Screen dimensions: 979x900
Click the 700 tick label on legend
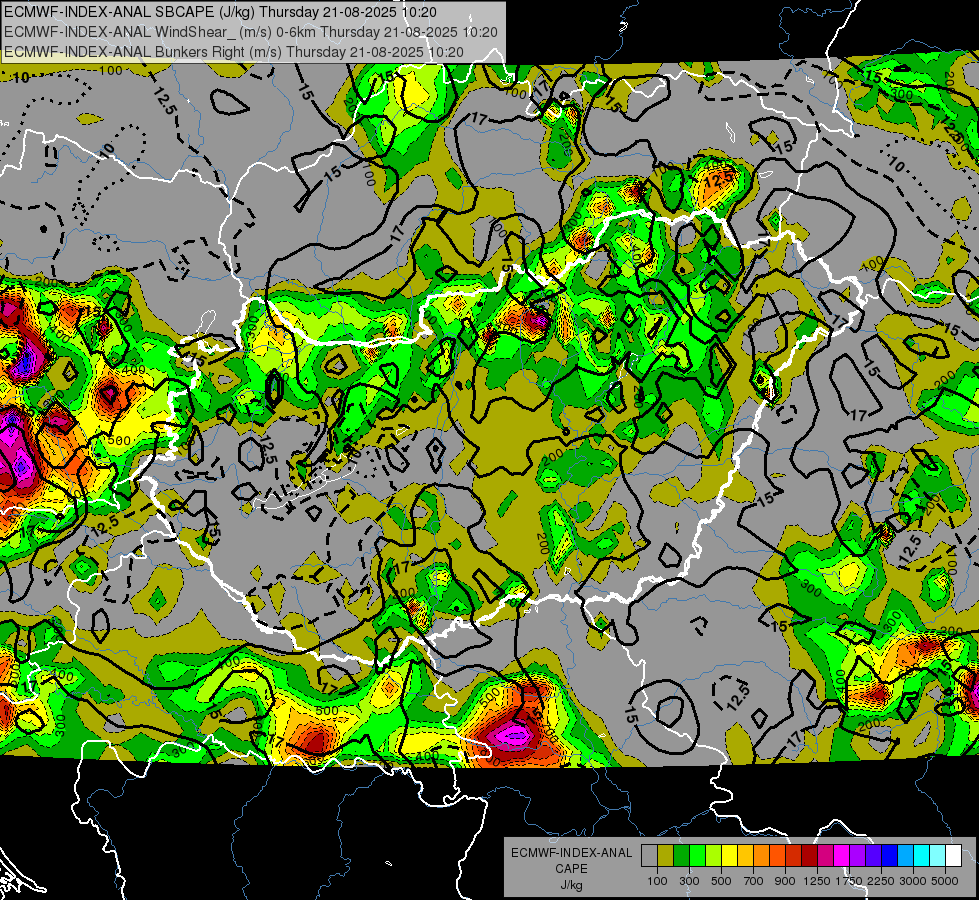click(754, 881)
